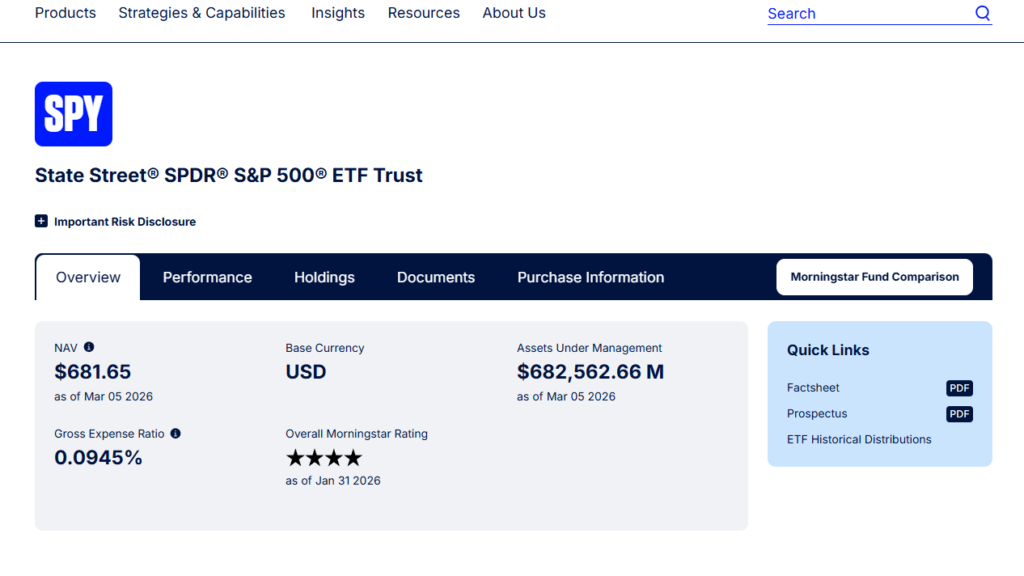Click the Factsheet PDF badge
The width and height of the screenshot is (1024, 576).
click(x=959, y=388)
